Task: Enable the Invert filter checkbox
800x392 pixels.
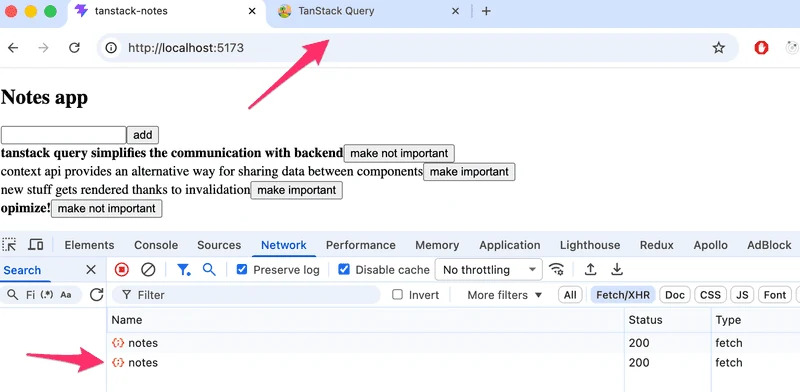Action: tap(397, 295)
